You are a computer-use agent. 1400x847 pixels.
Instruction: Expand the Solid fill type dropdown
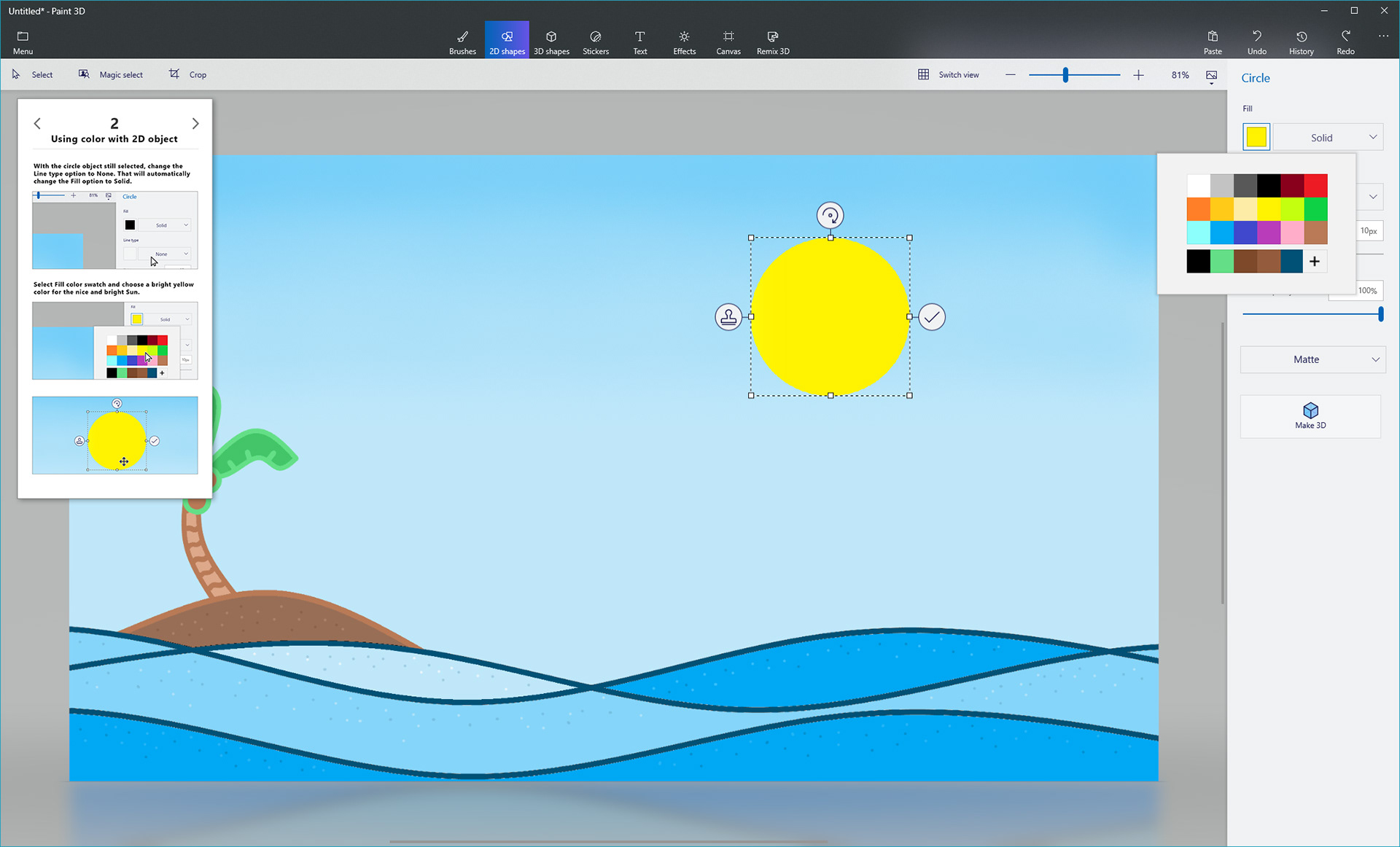pyautogui.click(x=1329, y=138)
